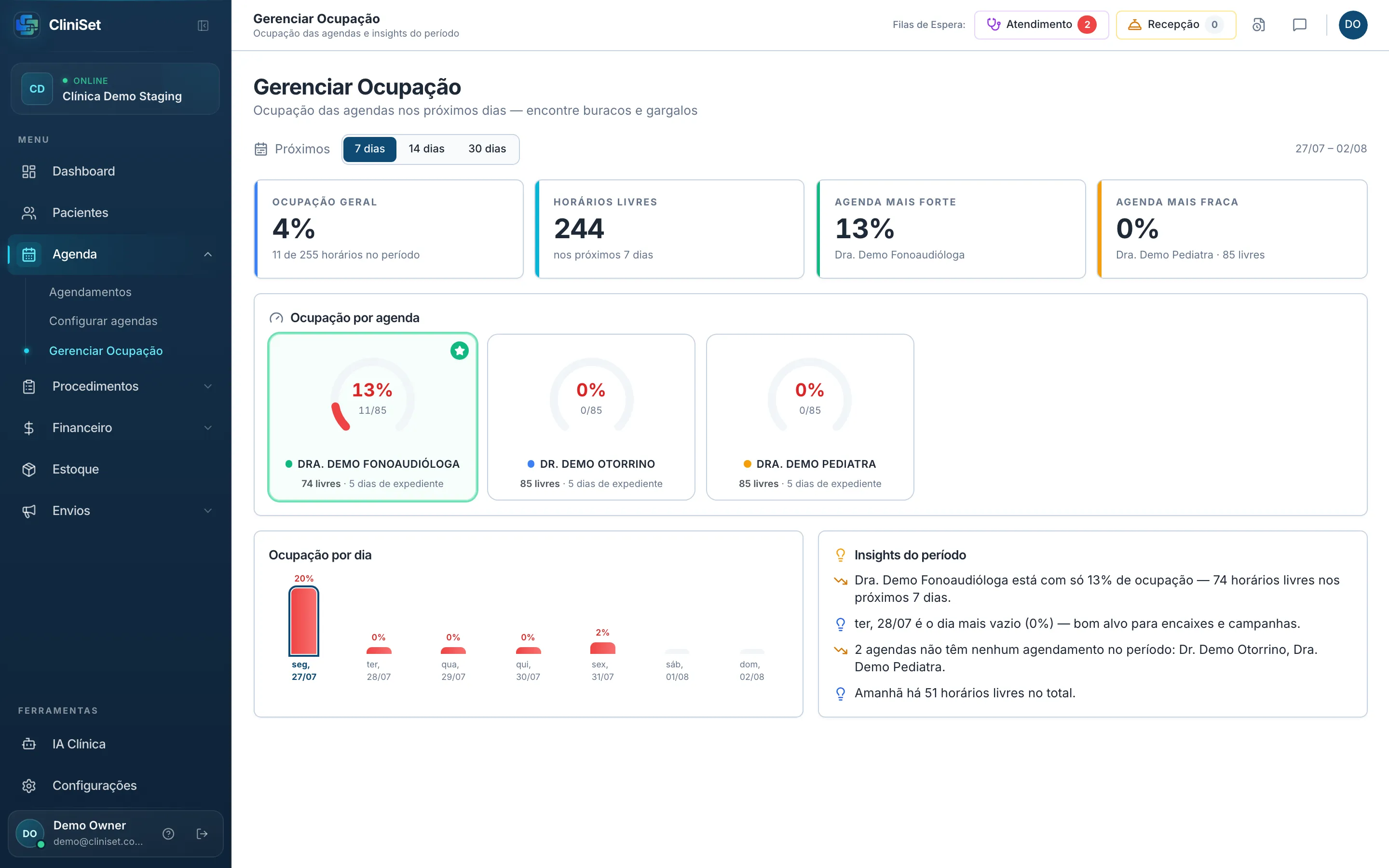The image size is (1389, 868).
Task: Select the seg, 27/07 occupancy bar
Action: (304, 621)
